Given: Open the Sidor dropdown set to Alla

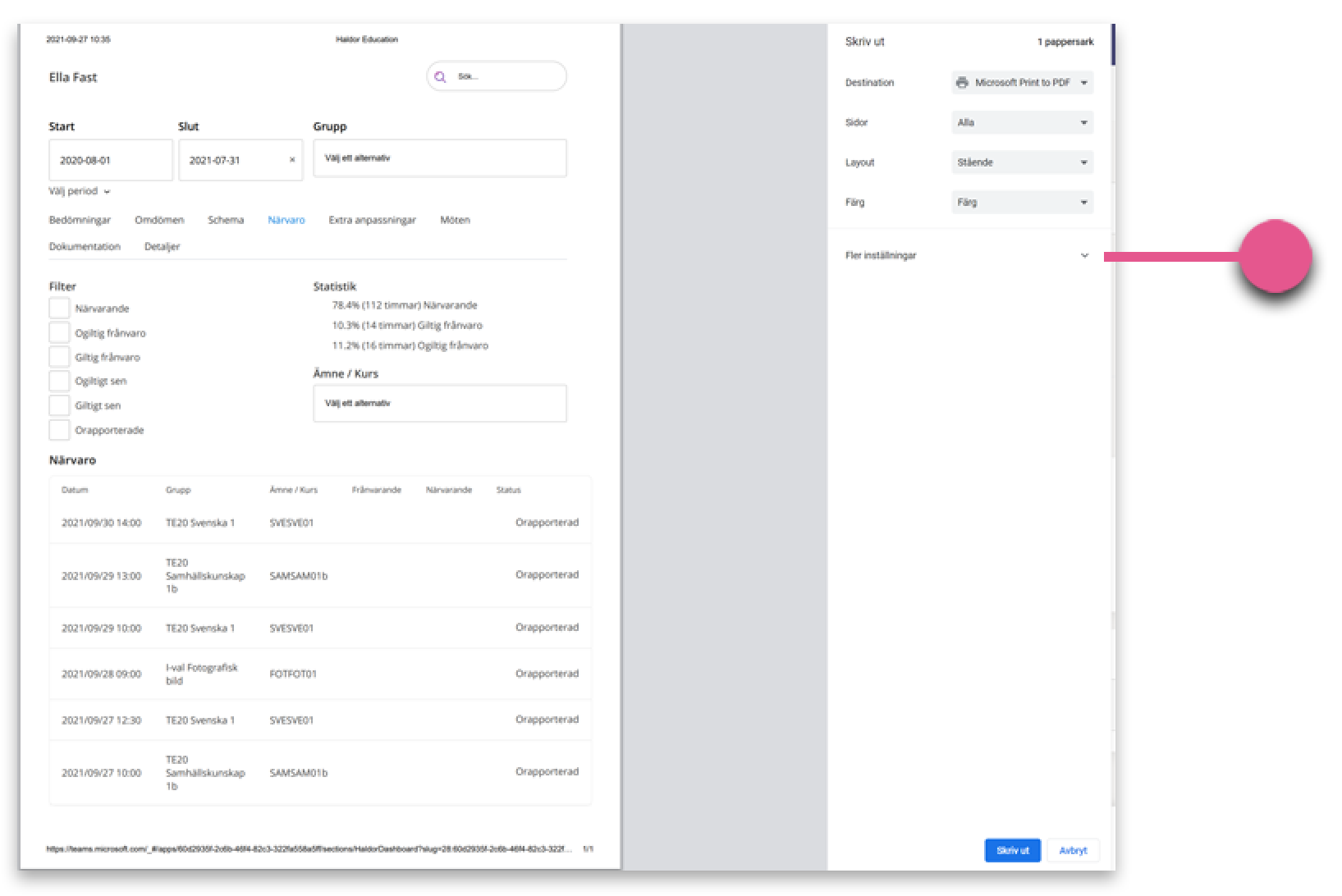Looking at the screenshot, I should [x=1023, y=122].
